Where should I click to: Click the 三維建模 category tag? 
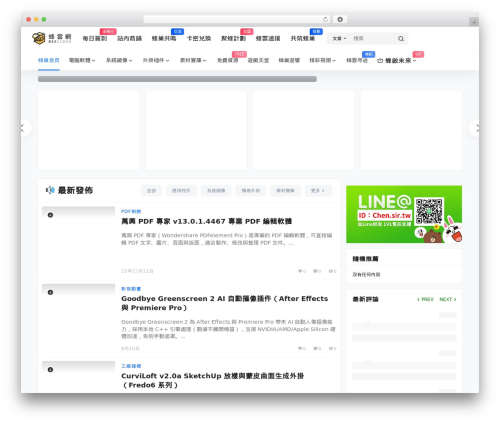click(131, 366)
